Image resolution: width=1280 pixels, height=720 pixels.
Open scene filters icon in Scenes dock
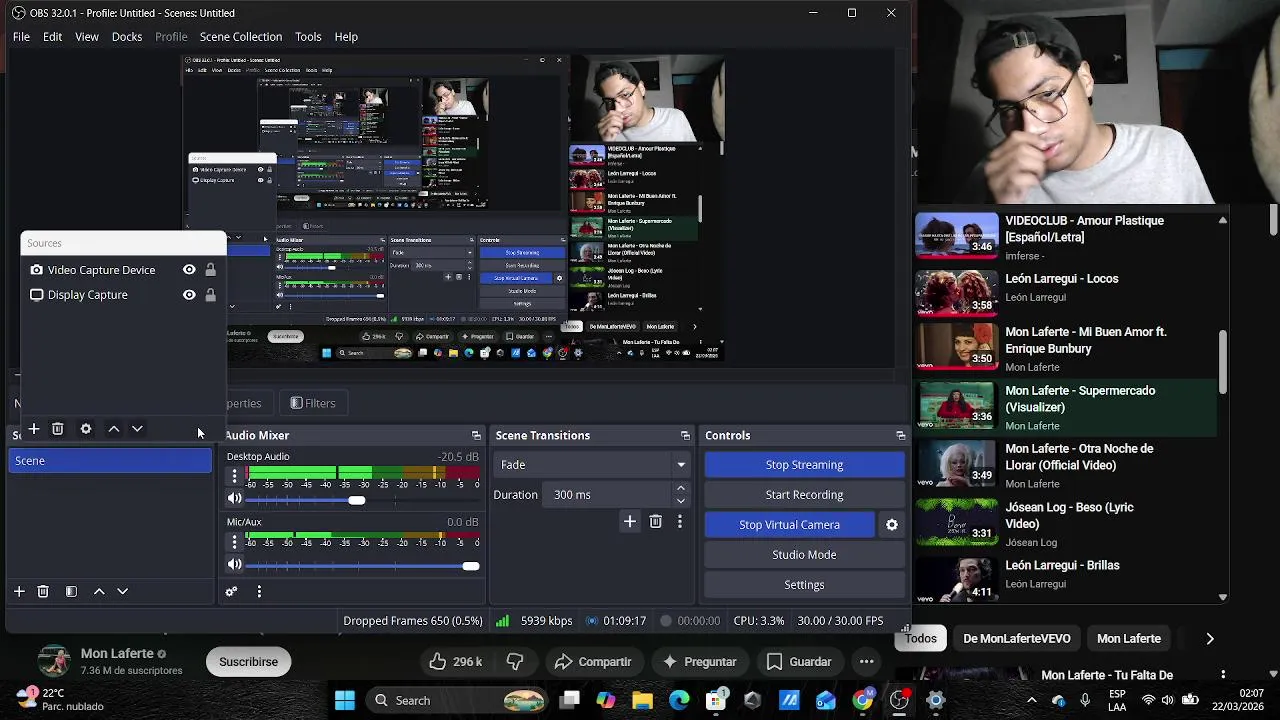[71, 591]
